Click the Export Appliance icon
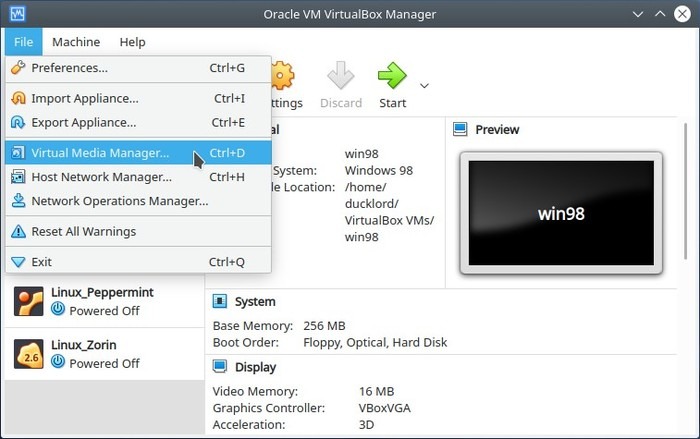This screenshot has width=700, height=439. [18, 122]
